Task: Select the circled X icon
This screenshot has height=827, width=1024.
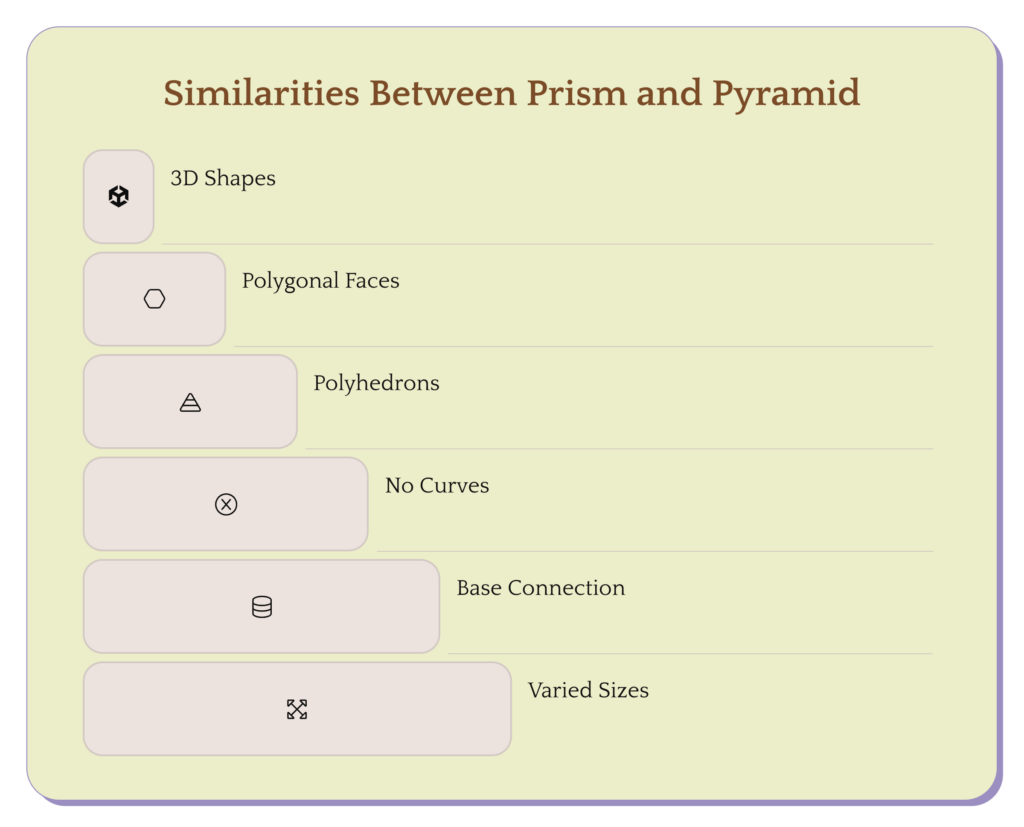Action: tap(226, 504)
